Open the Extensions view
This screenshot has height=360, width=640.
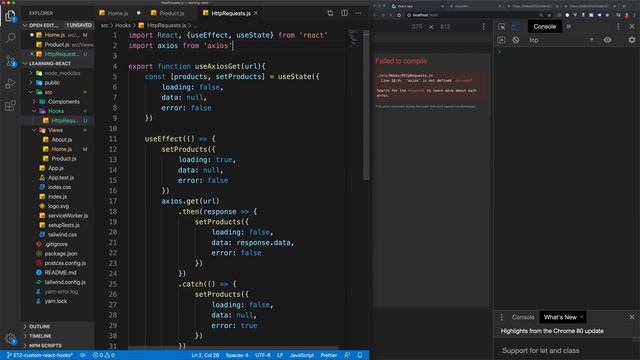10,106
